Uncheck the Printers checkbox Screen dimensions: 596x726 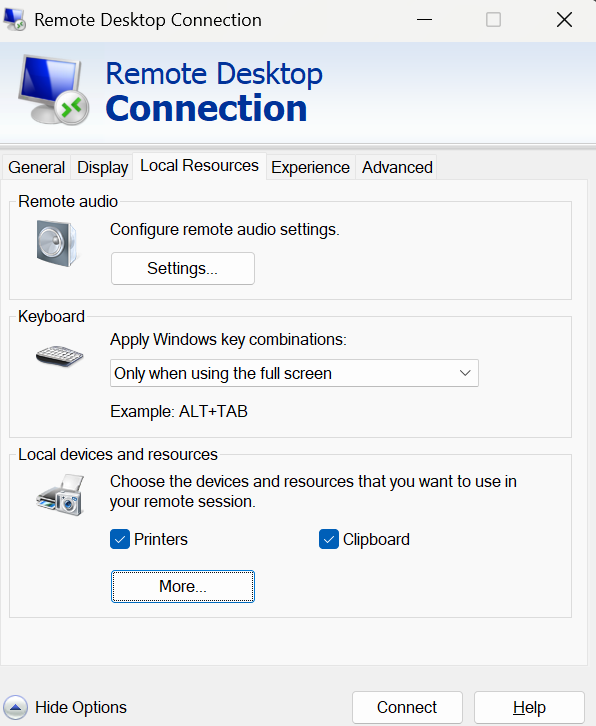[120, 539]
